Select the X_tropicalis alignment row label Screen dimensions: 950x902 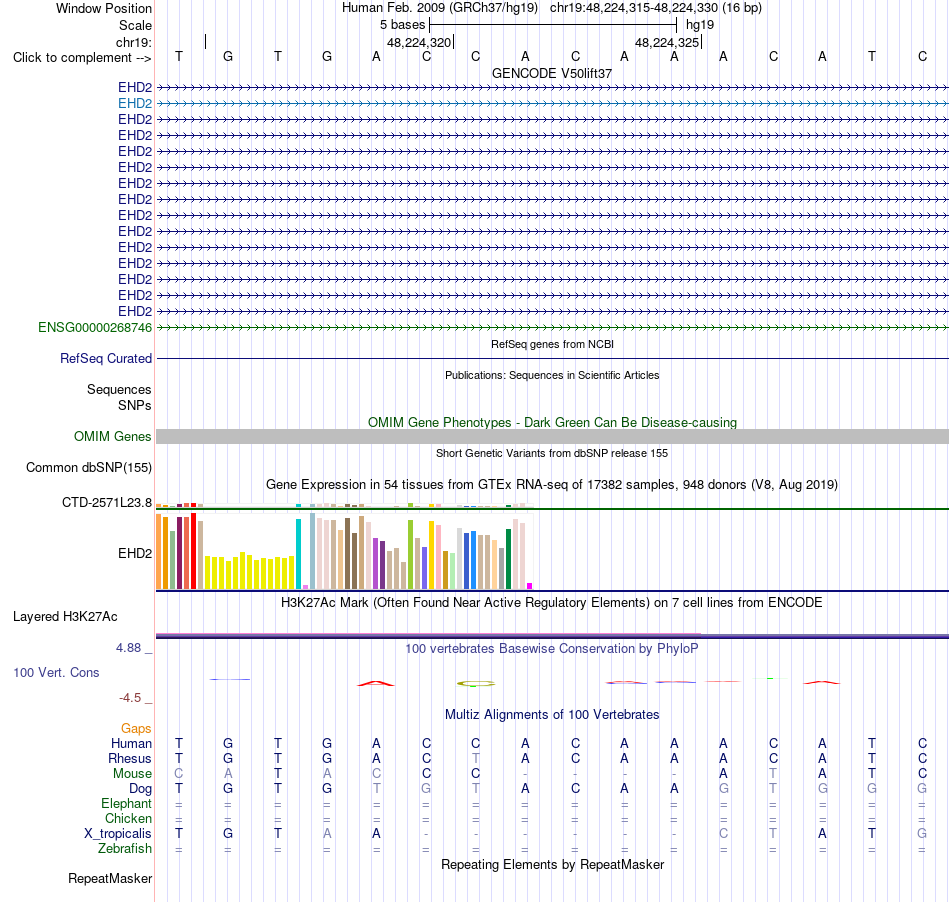(118, 834)
